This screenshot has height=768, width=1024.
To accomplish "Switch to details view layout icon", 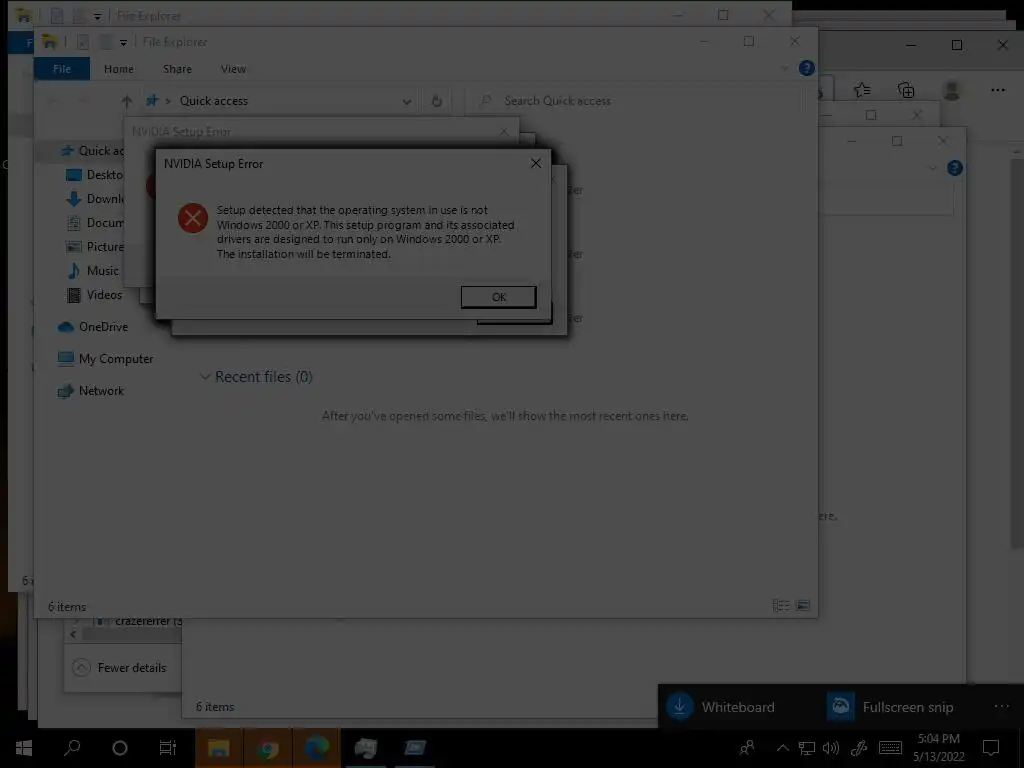I will pyautogui.click(x=780, y=605).
